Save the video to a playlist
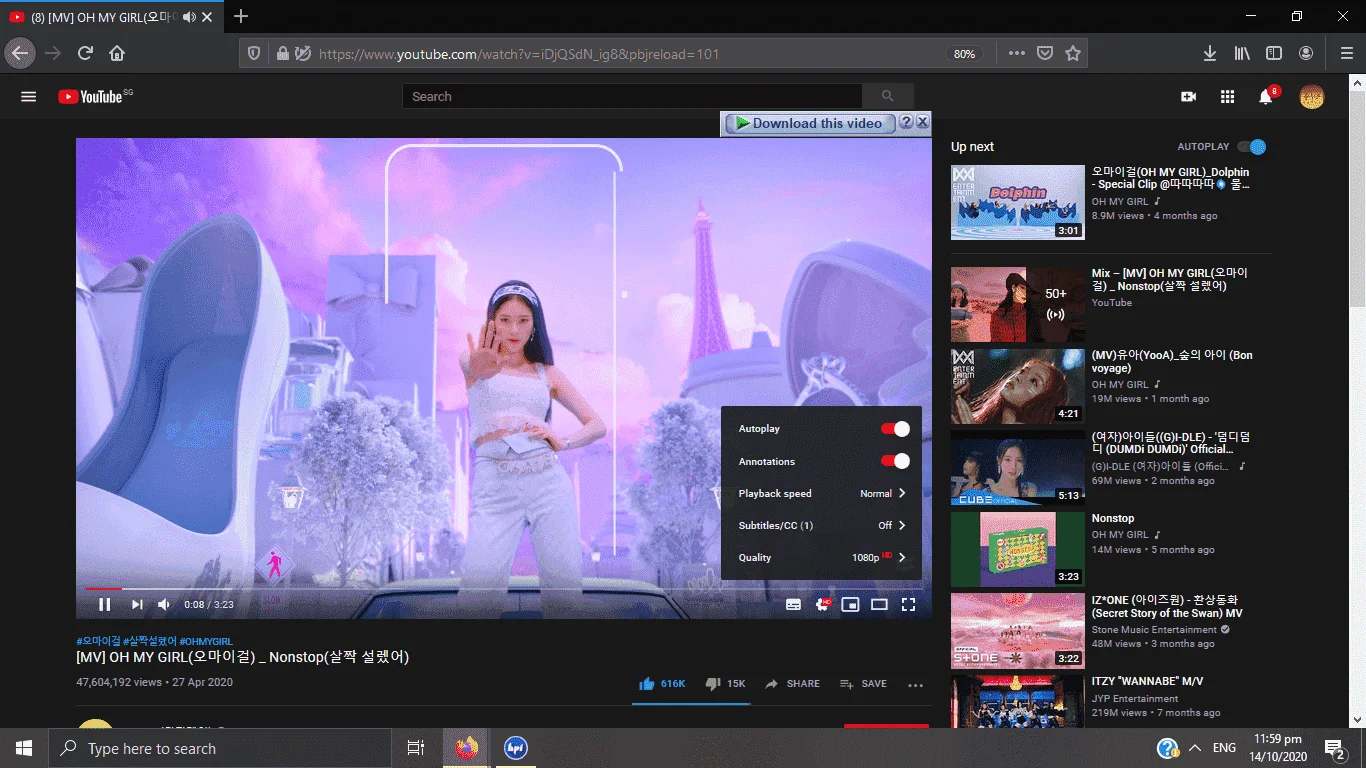 pyautogui.click(x=863, y=684)
